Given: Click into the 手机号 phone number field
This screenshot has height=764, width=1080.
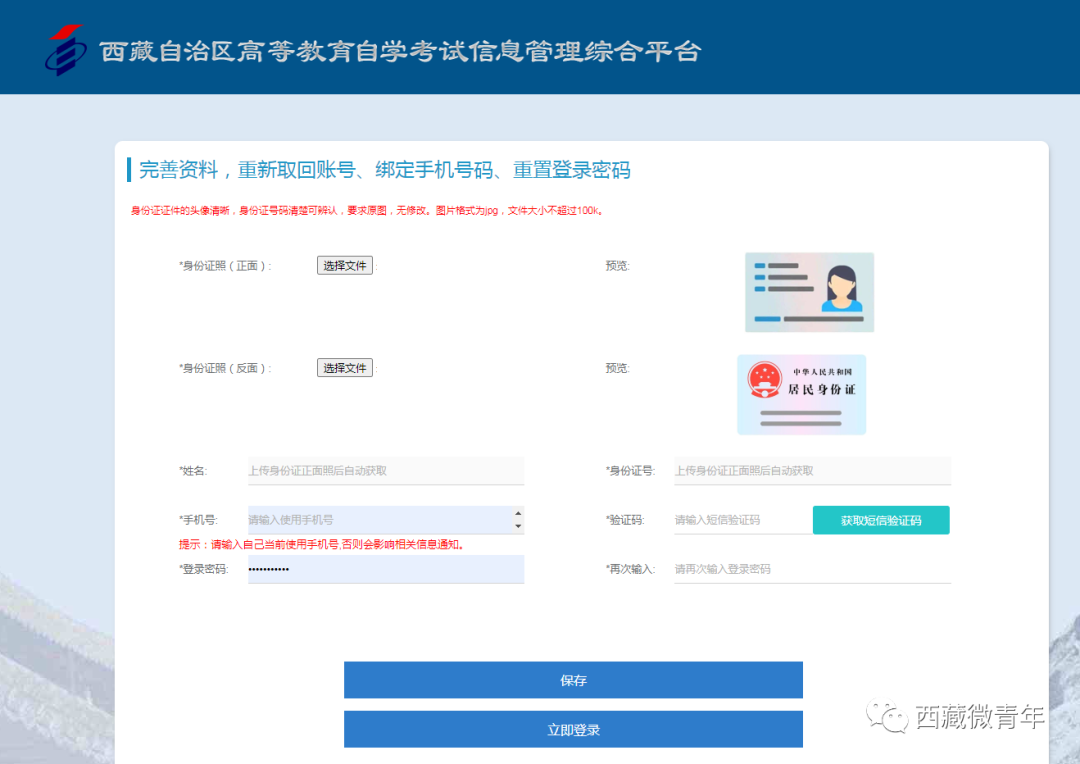Looking at the screenshot, I should (x=378, y=520).
